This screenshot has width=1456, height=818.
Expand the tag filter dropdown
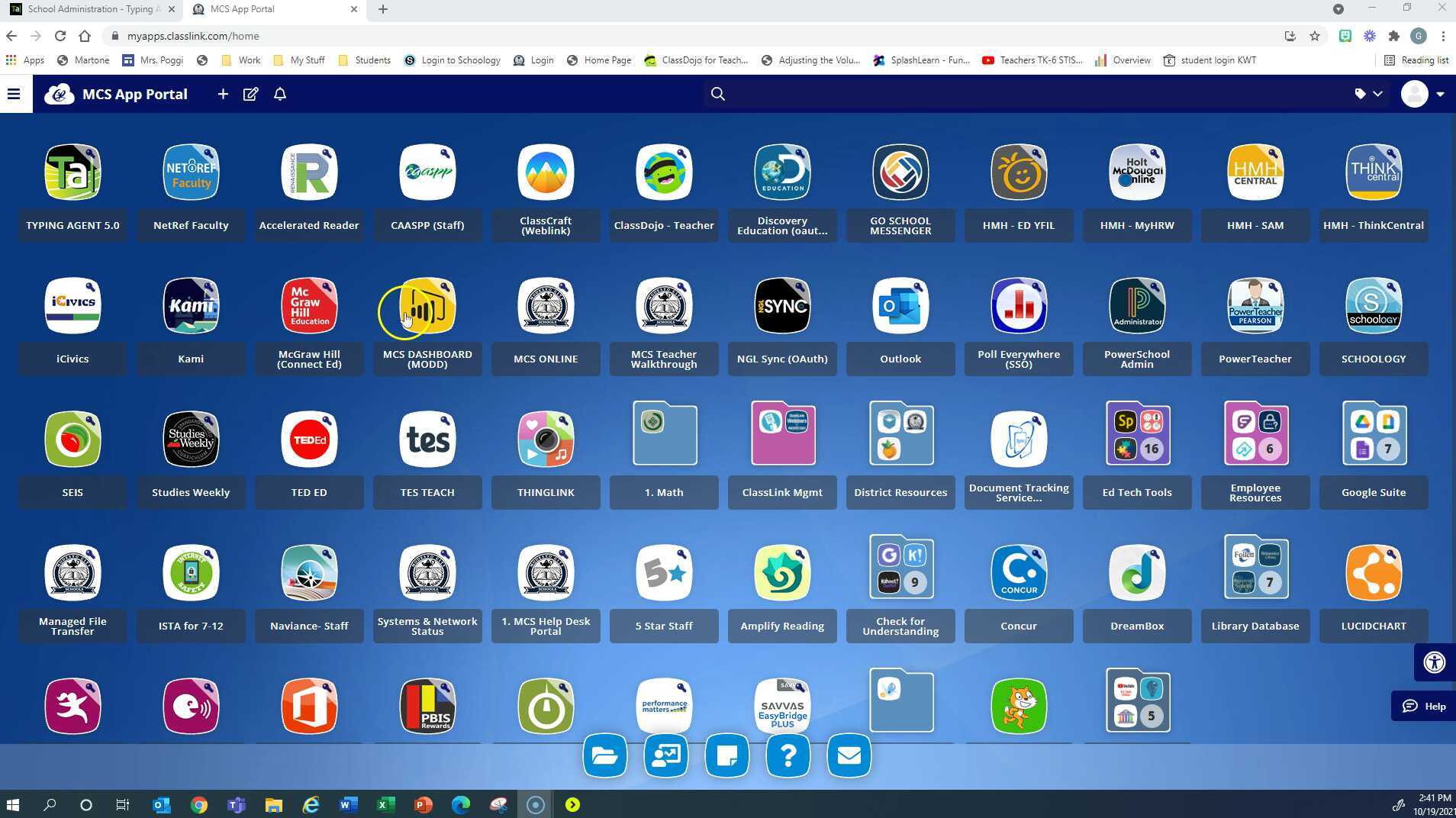1368,94
